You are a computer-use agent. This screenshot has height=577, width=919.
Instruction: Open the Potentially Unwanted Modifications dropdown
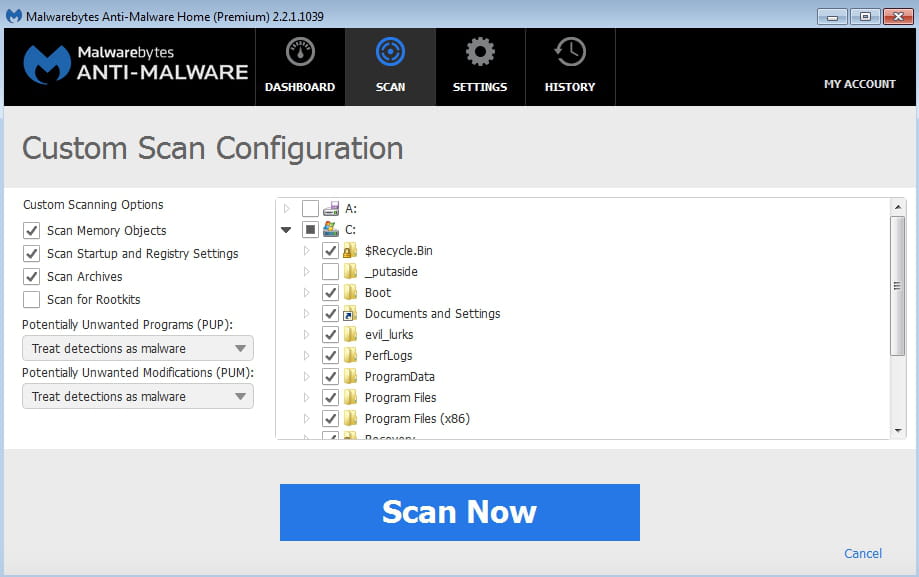[138, 397]
